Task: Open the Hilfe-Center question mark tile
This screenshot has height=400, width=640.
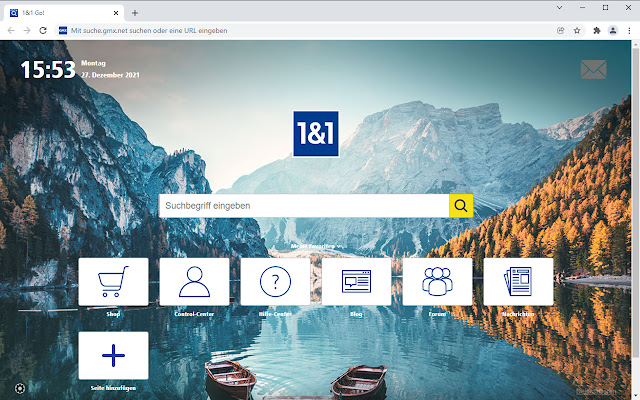Action: pyautogui.click(x=276, y=282)
